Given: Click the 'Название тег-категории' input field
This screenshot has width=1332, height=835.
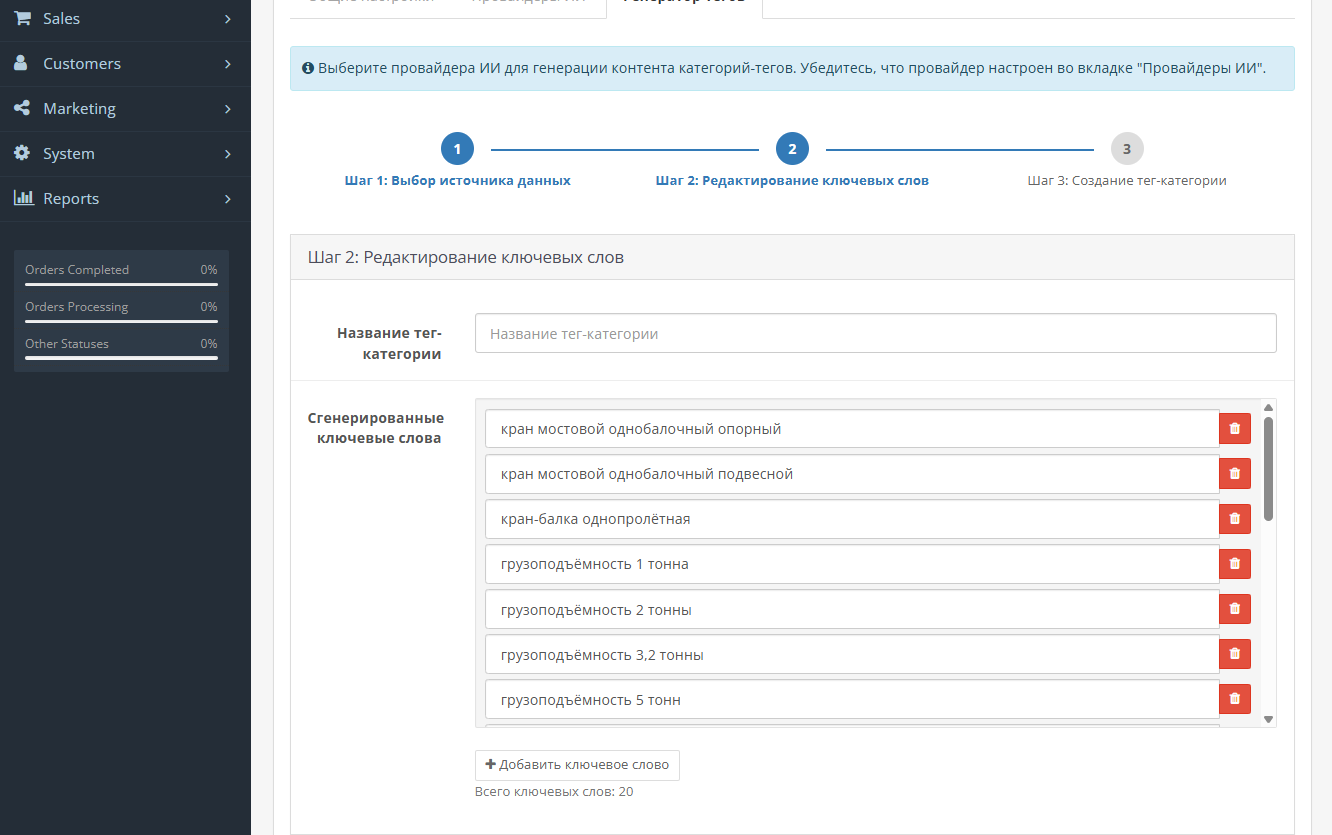Looking at the screenshot, I should point(875,334).
